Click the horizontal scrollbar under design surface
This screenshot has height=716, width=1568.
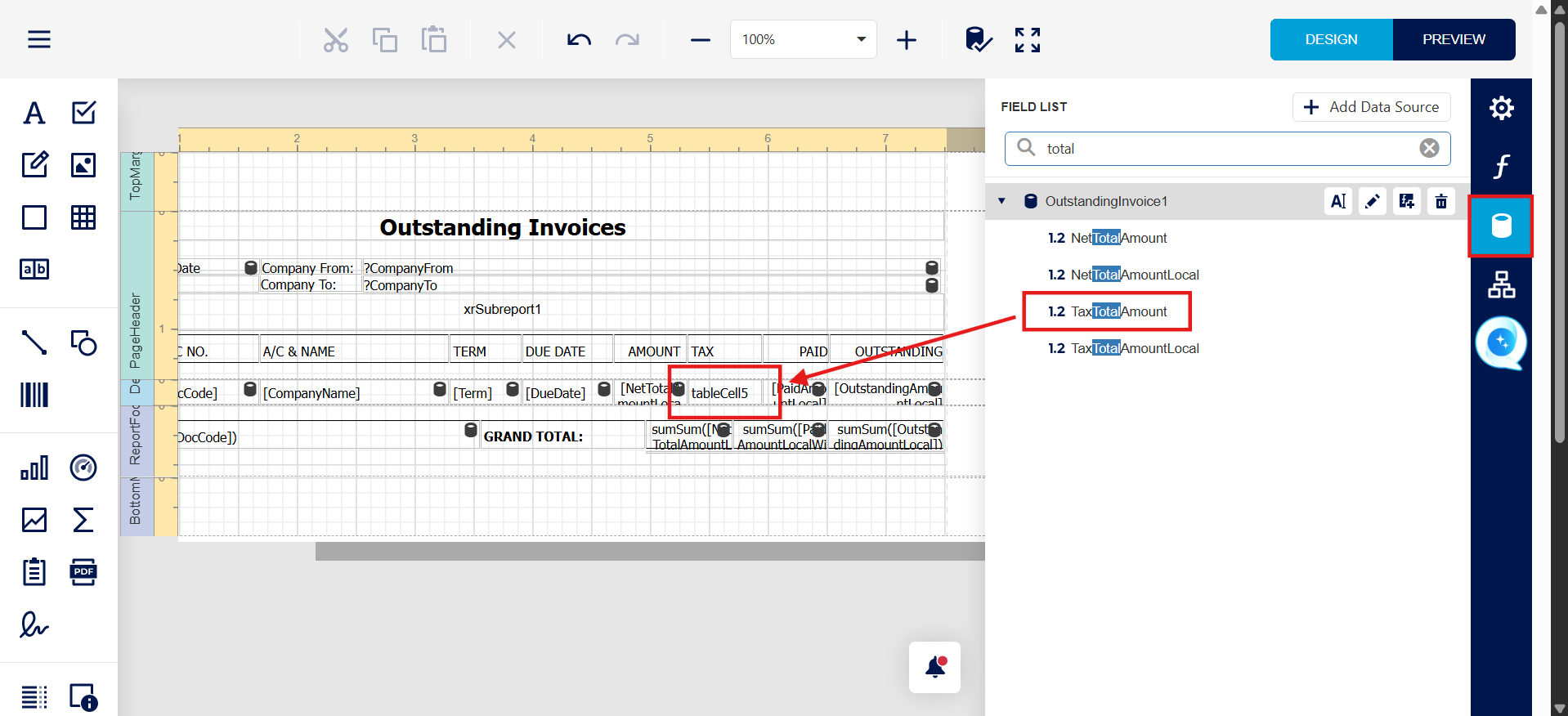[x=649, y=552]
